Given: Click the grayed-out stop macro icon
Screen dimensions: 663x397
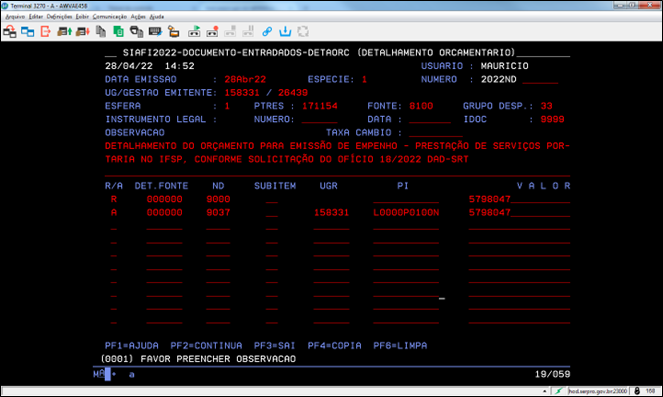Looking at the screenshot, I should point(230,31).
